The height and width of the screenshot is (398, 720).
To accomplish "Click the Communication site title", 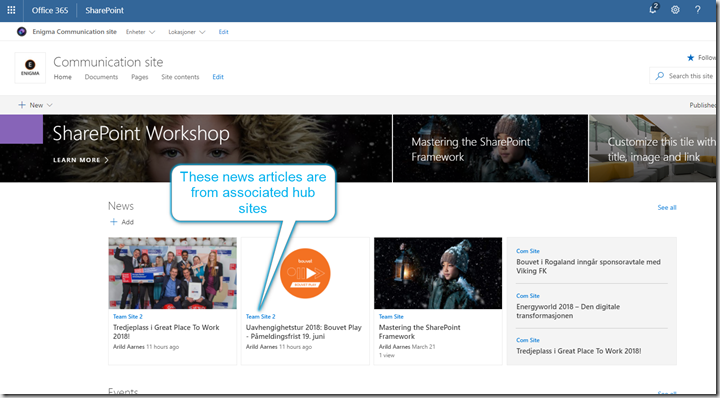I will (108, 62).
